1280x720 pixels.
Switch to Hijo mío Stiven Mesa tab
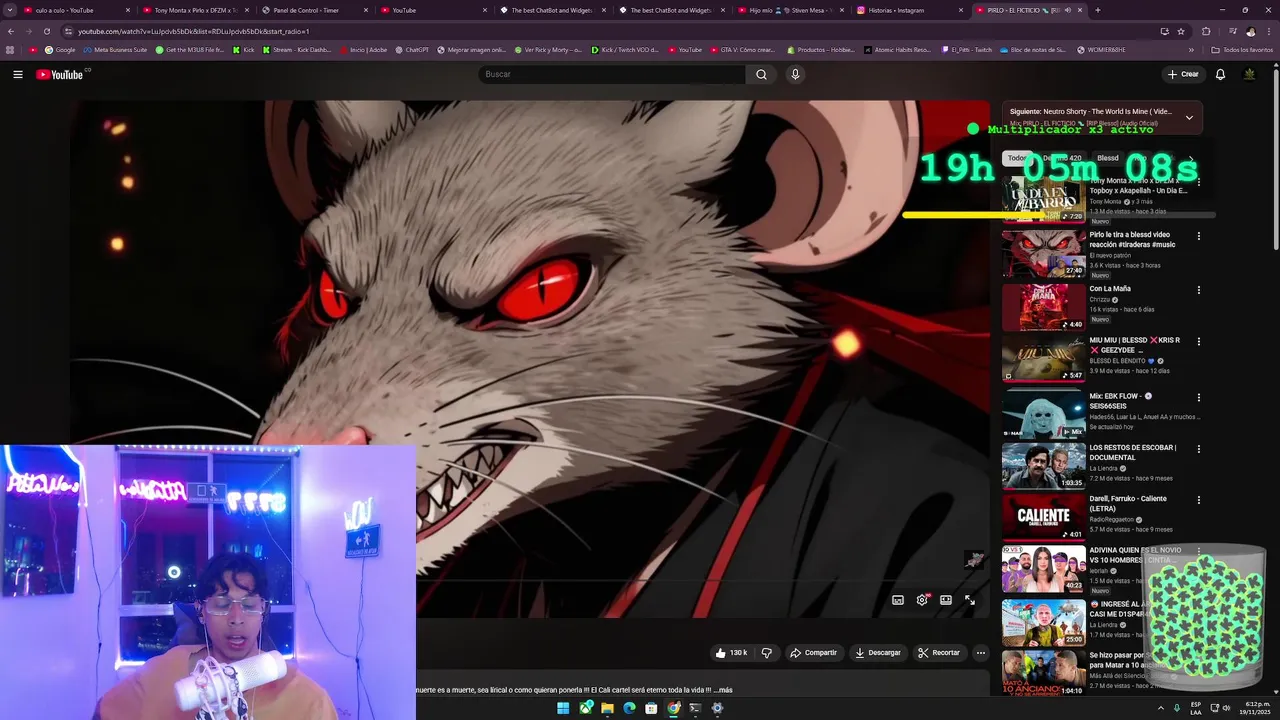point(790,10)
